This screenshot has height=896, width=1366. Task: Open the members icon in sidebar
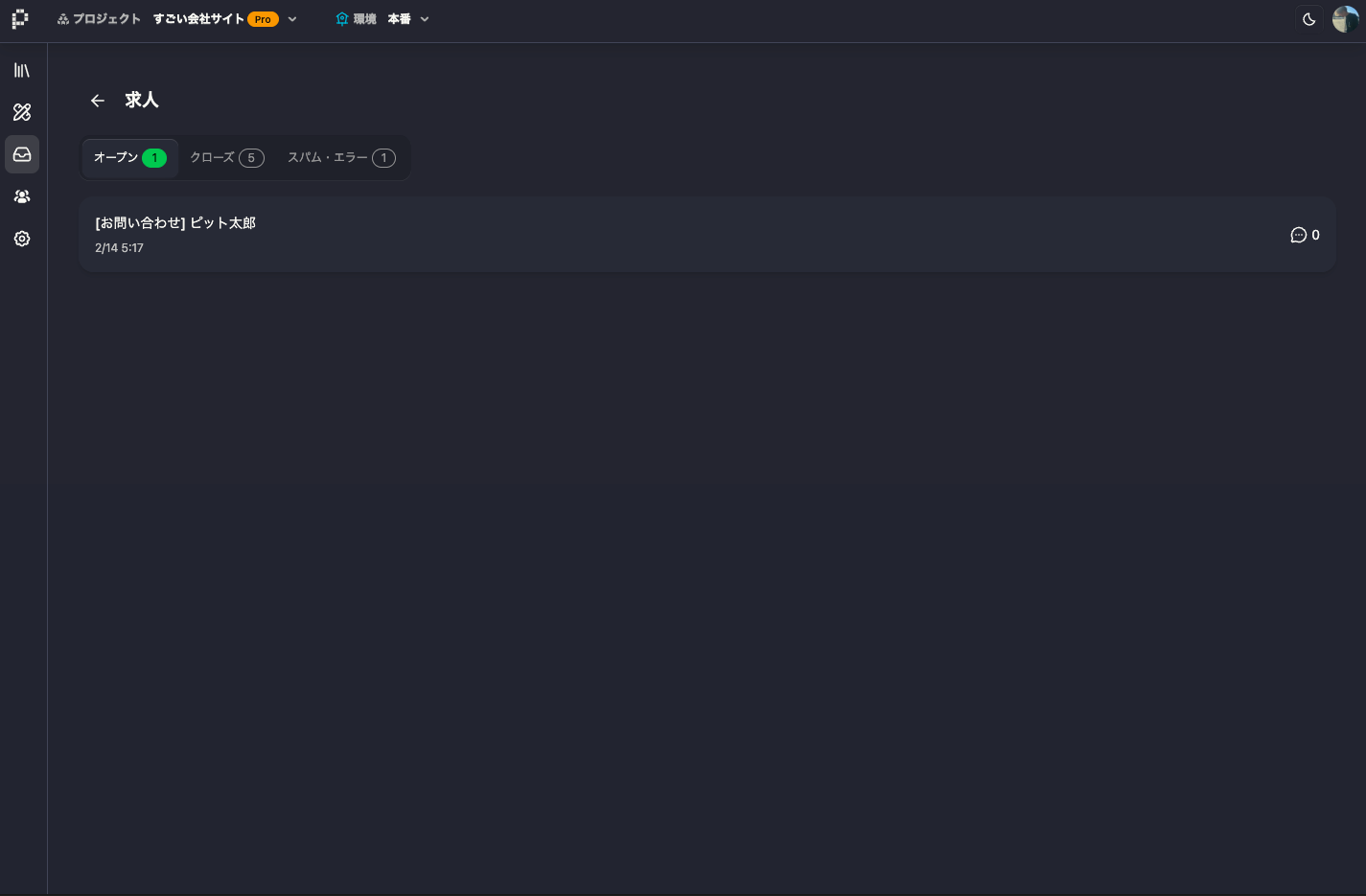(22, 196)
